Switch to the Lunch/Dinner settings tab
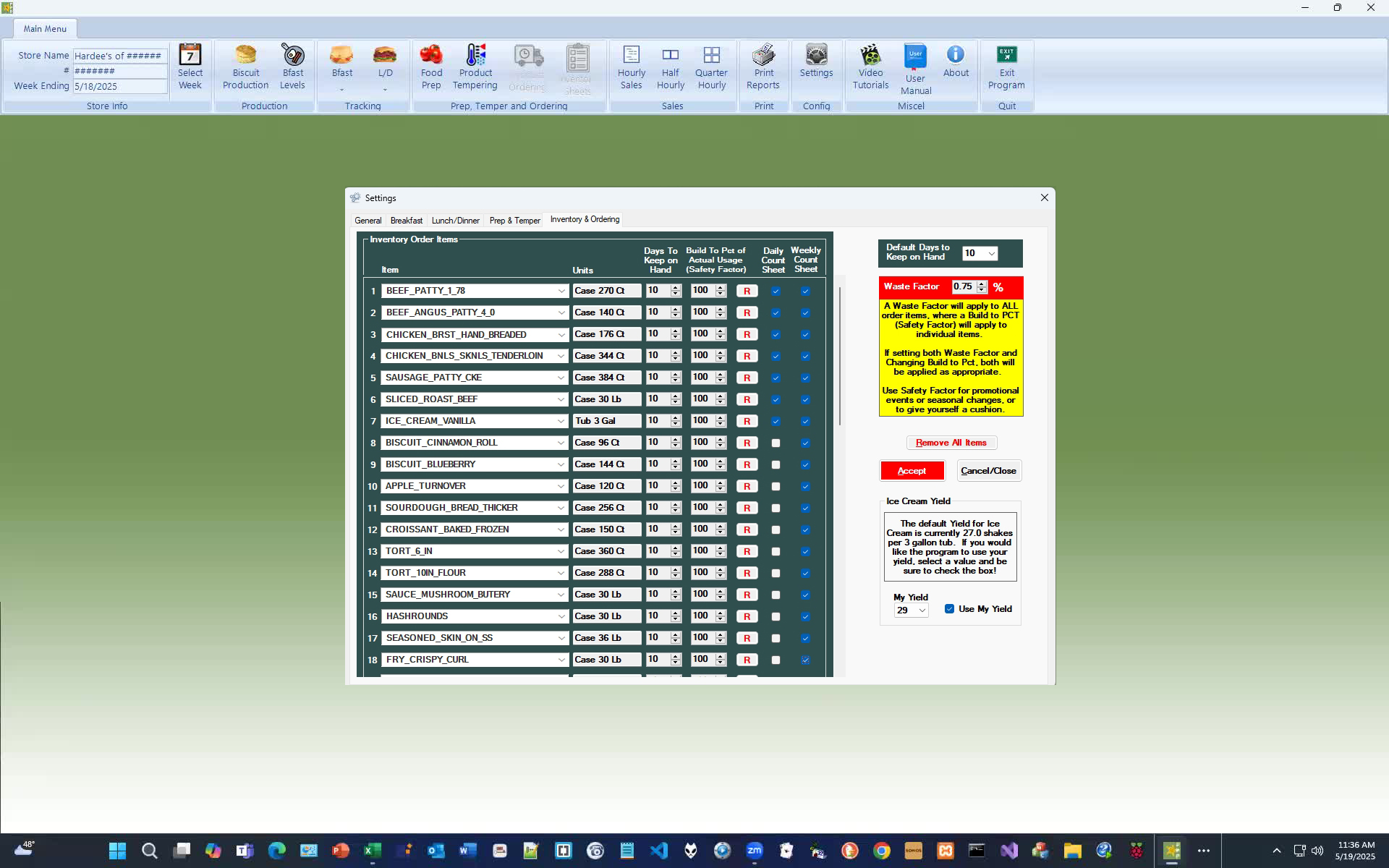Screen dimensions: 1389x868 coord(455,221)
